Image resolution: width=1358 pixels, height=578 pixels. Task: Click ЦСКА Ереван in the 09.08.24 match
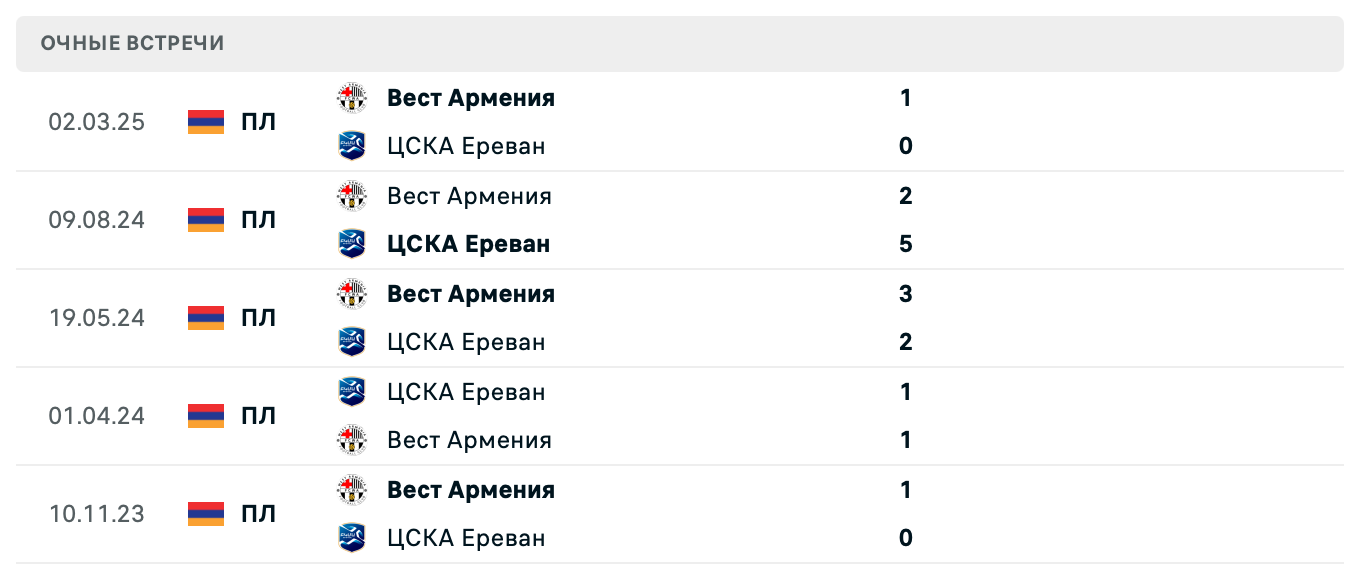[468, 241]
